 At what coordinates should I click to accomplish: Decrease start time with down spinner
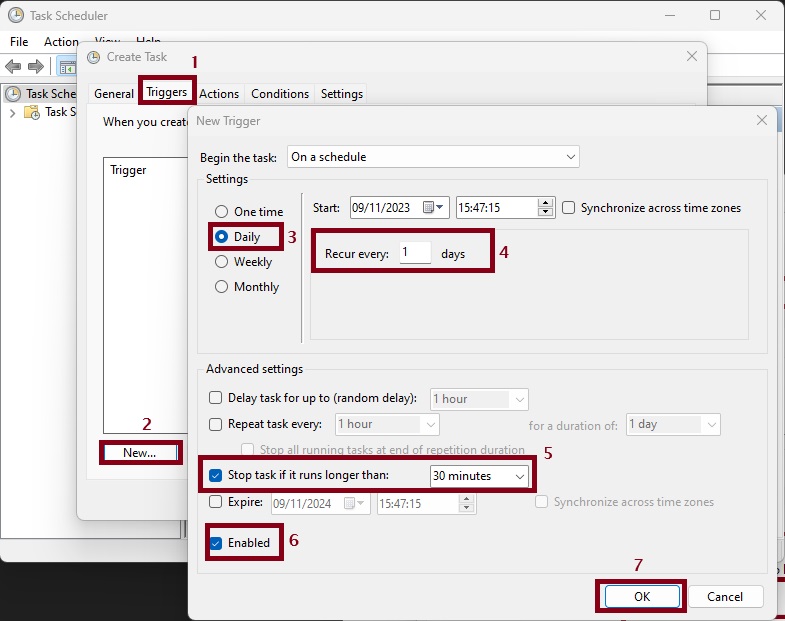[x=545, y=212]
